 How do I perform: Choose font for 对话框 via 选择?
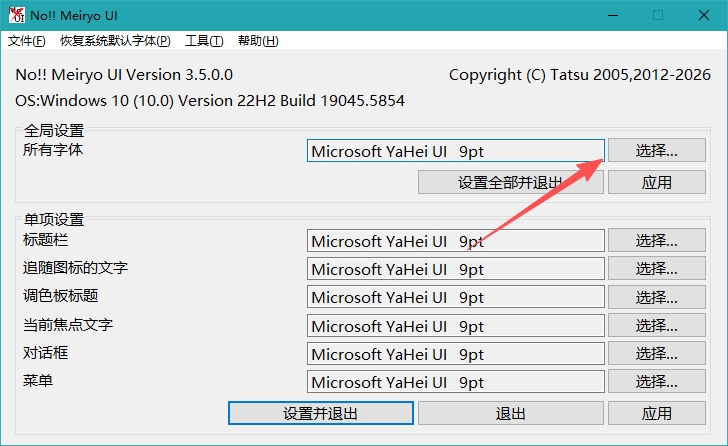click(x=656, y=354)
